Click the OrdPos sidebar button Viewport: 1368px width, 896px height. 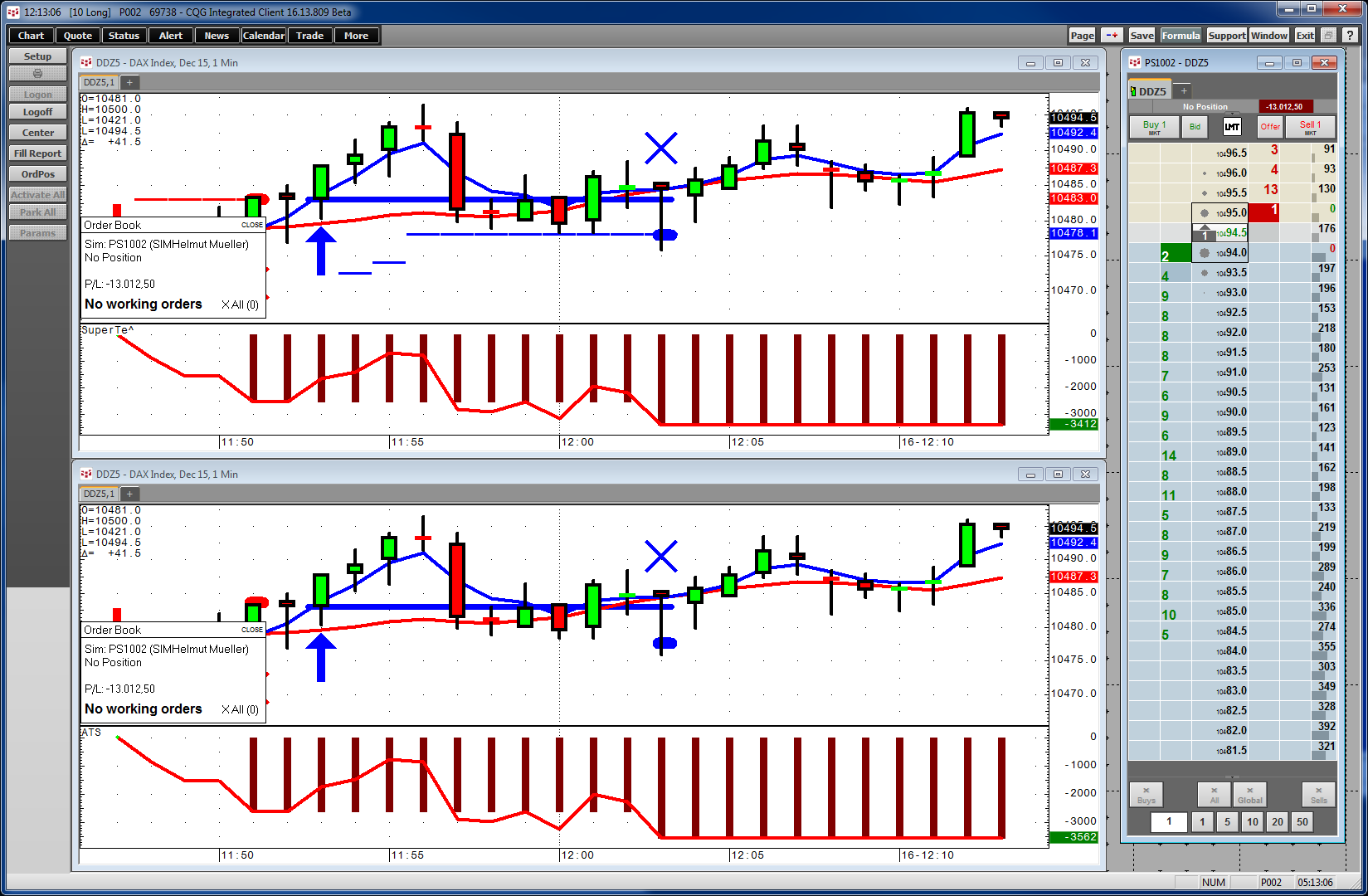pyautogui.click(x=37, y=174)
